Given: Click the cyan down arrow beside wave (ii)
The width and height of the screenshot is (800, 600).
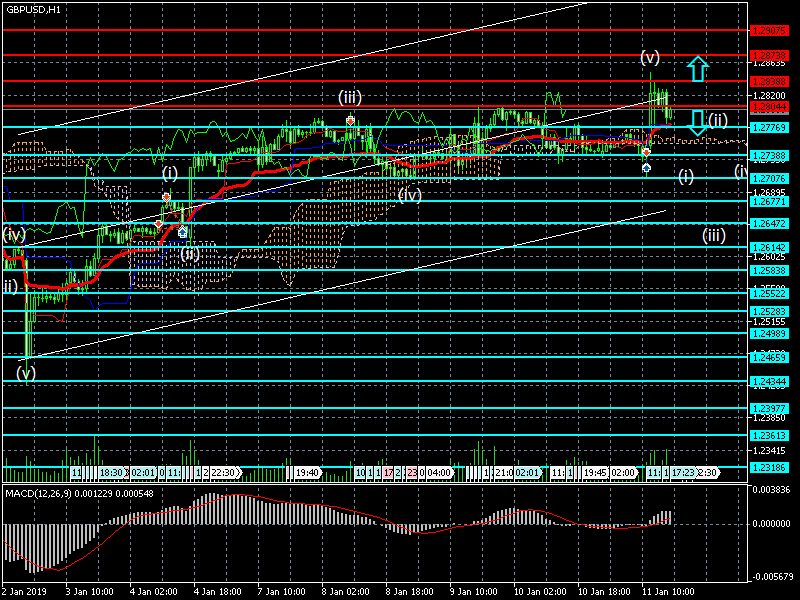Looking at the screenshot, I should tap(697, 122).
